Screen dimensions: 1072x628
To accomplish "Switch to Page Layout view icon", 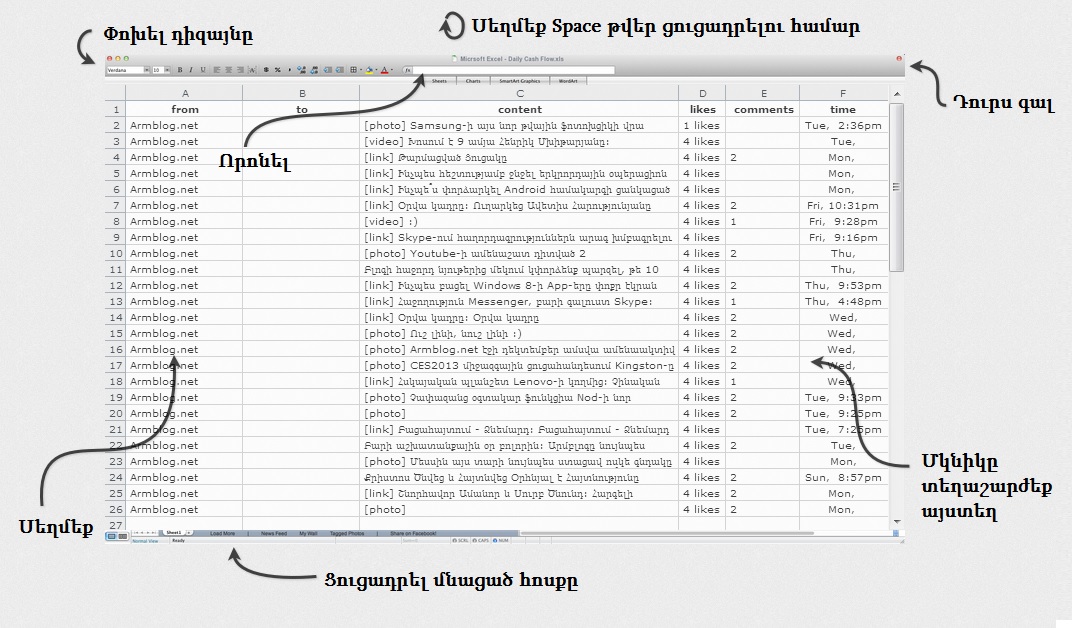I will coord(122,536).
